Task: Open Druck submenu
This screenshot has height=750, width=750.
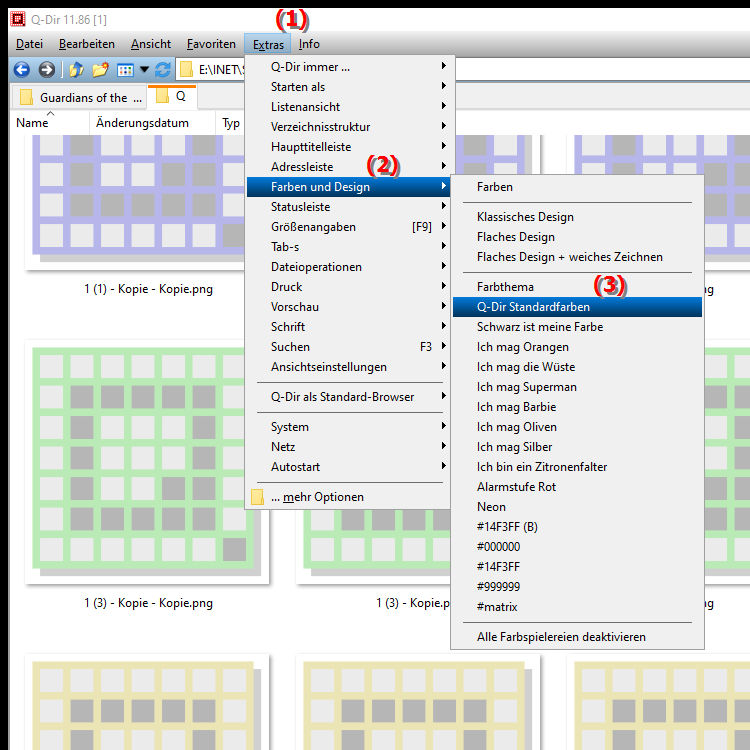Action: [348, 287]
